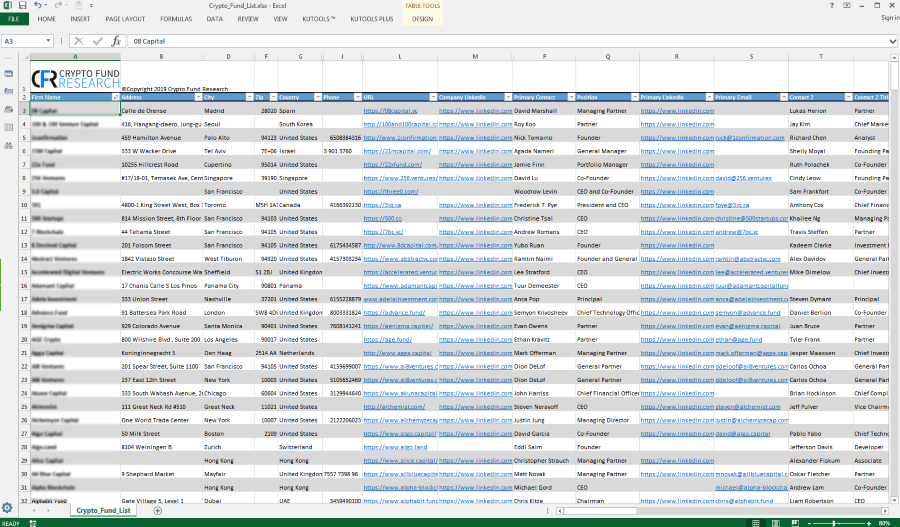The image size is (900, 527).
Task: Open the Primary Email filter dropdown
Action: pos(783,97)
